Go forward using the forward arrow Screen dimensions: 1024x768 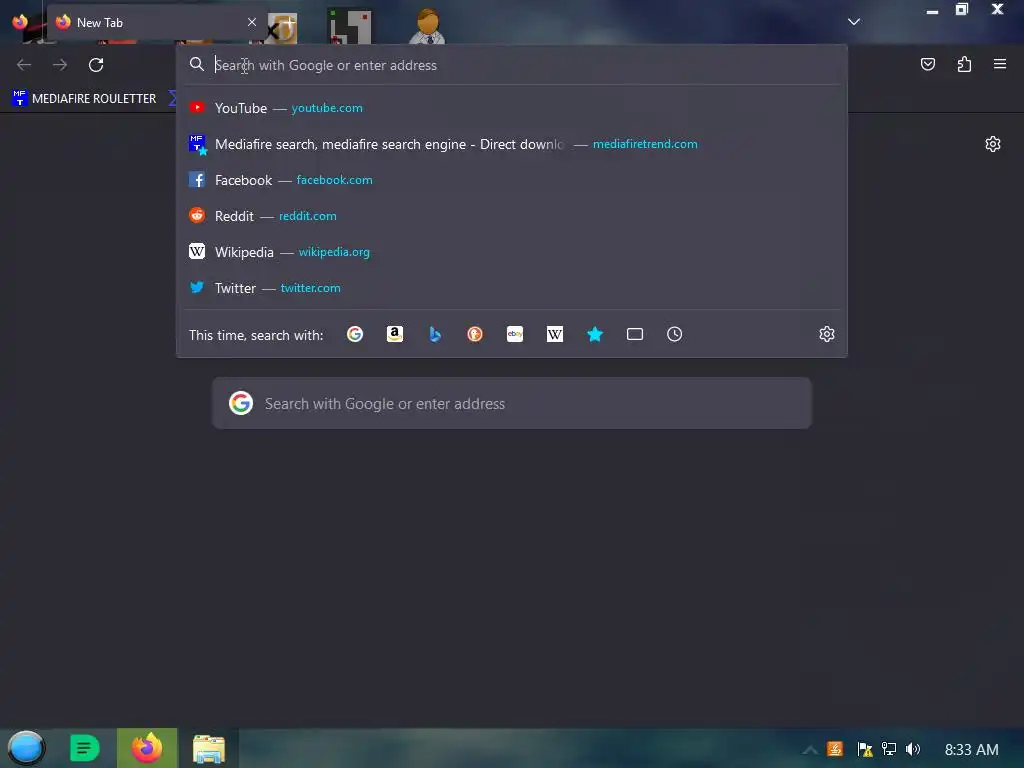[60, 65]
